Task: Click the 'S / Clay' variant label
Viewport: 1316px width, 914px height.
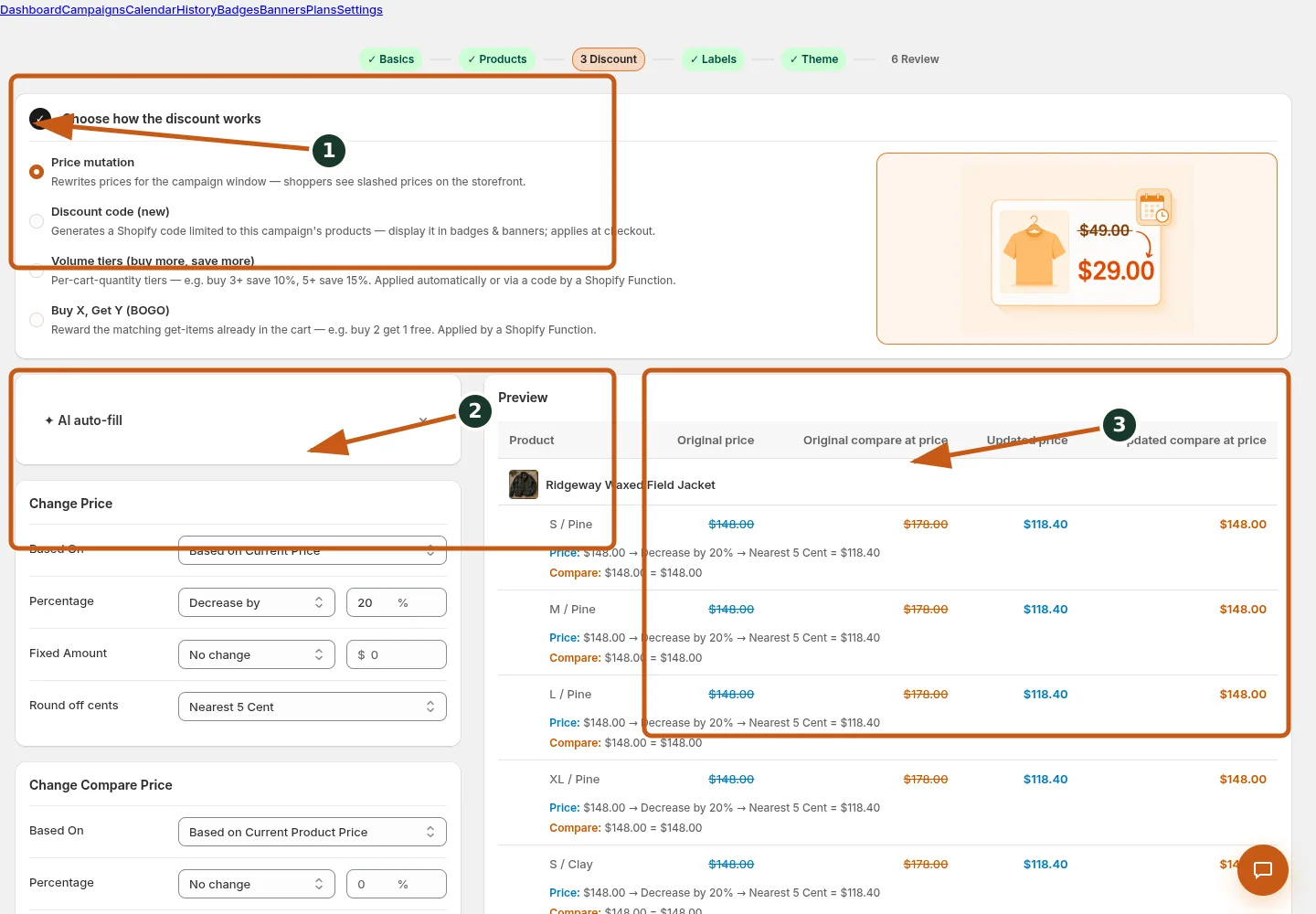Action: point(571,865)
